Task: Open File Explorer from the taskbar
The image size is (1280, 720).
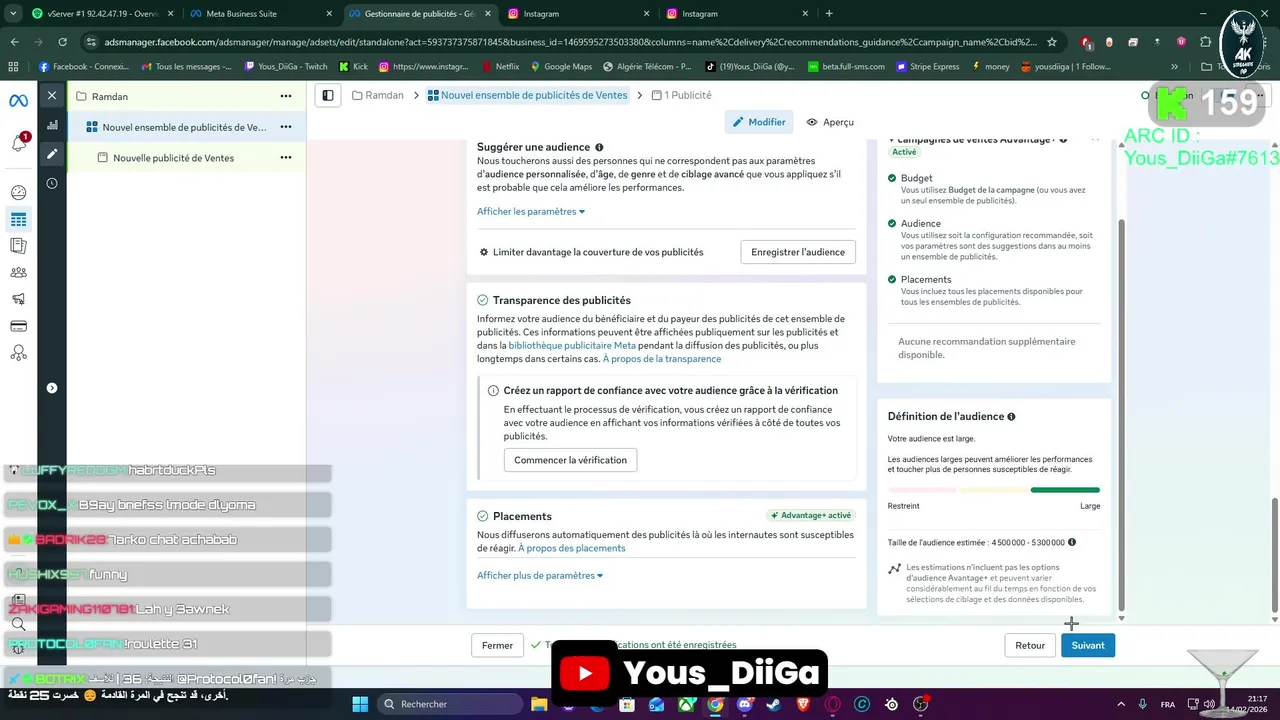Action: click(x=539, y=704)
